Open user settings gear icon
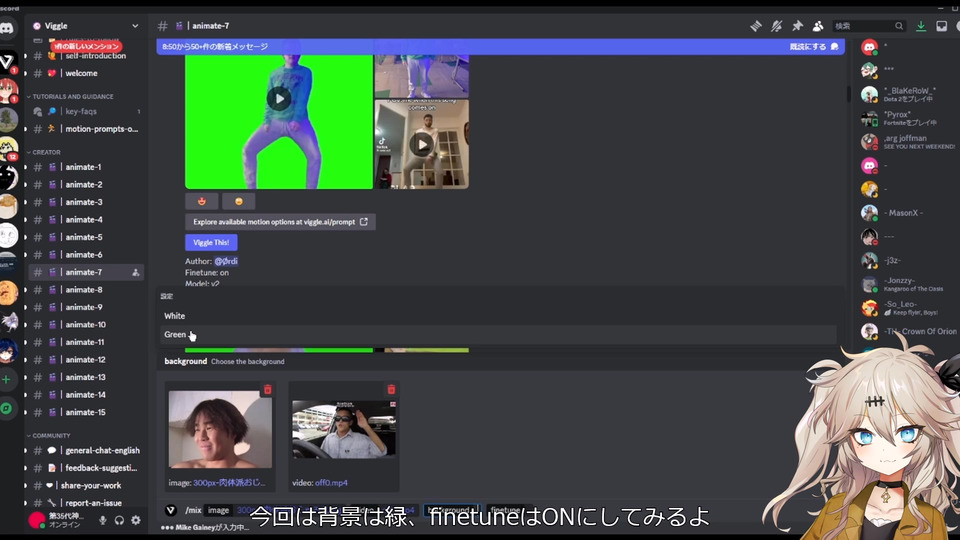The image size is (960, 540). pos(136,520)
